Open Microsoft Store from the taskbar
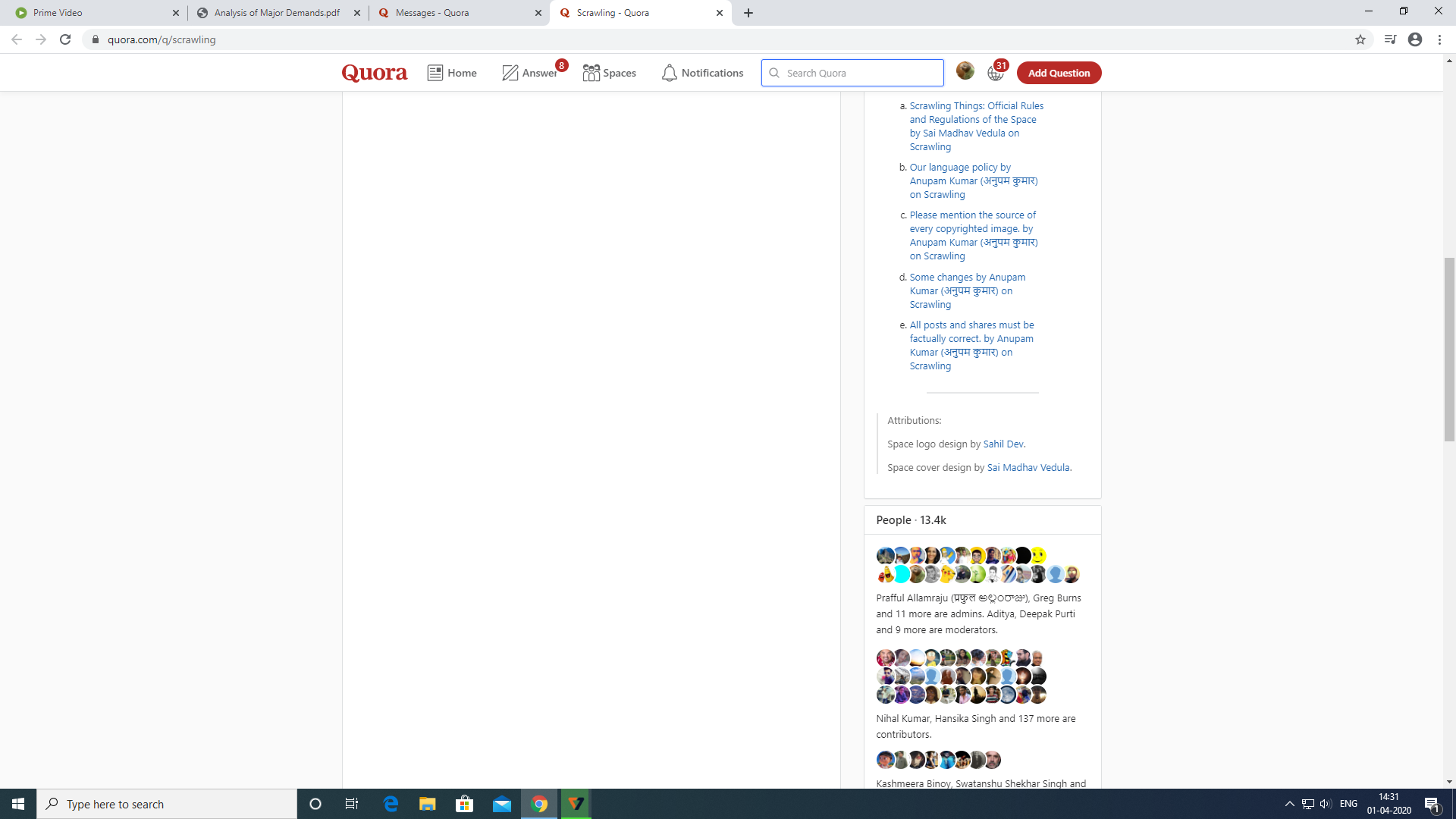This screenshot has width=1456, height=819. click(x=465, y=804)
